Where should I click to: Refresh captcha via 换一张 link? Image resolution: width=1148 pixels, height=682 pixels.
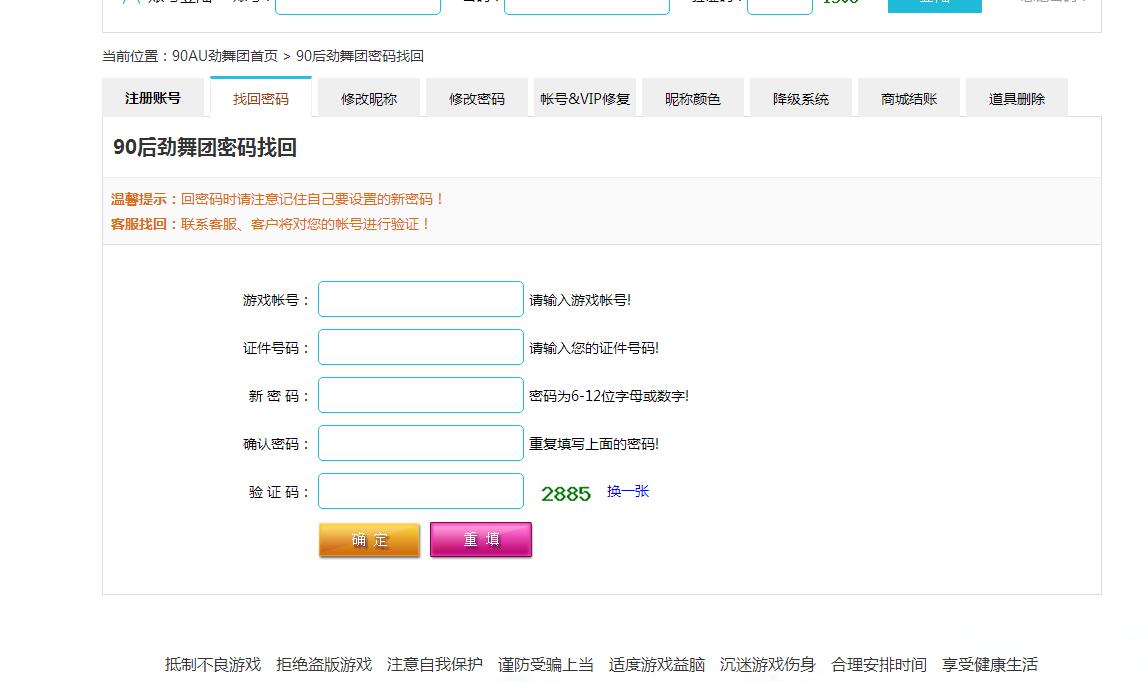coord(628,491)
